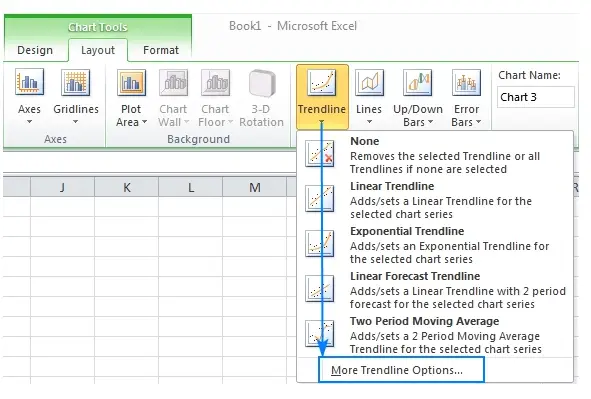Switch to the Format tab
Screen dimensions: 591x399
(161, 50)
